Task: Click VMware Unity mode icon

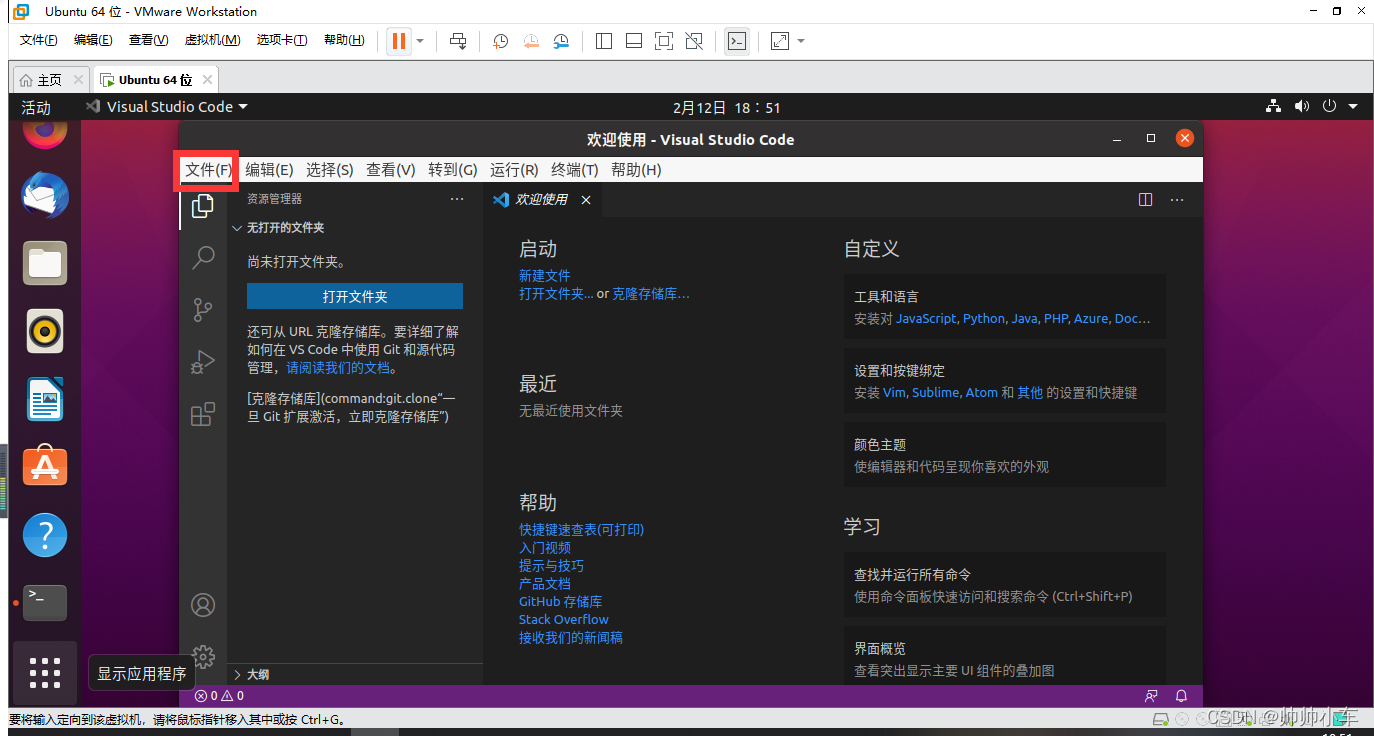Action: [694, 41]
